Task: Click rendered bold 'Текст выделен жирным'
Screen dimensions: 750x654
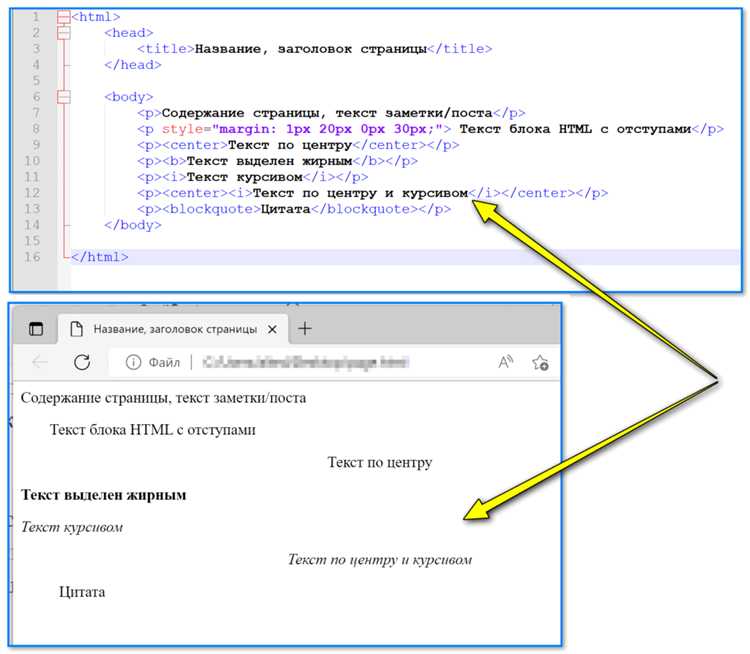Action: pos(103,495)
